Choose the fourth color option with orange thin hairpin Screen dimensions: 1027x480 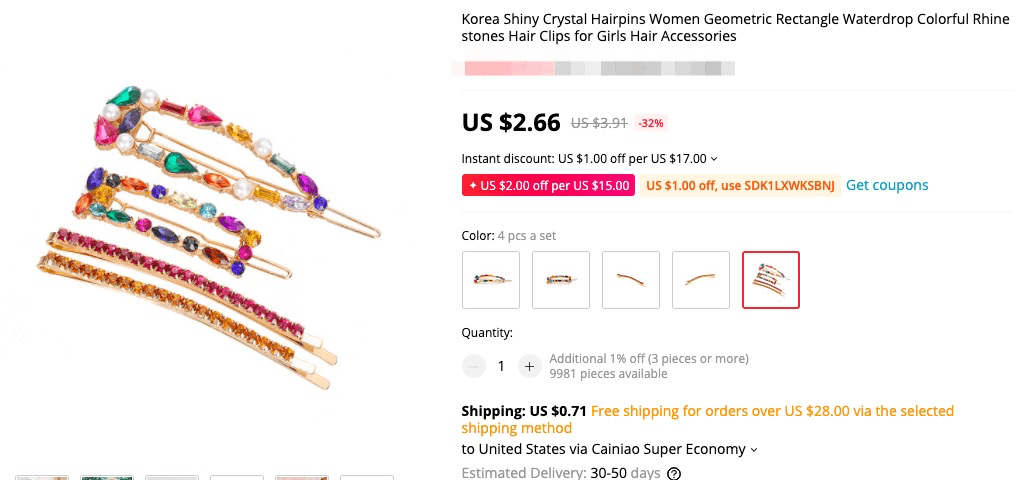pos(701,280)
